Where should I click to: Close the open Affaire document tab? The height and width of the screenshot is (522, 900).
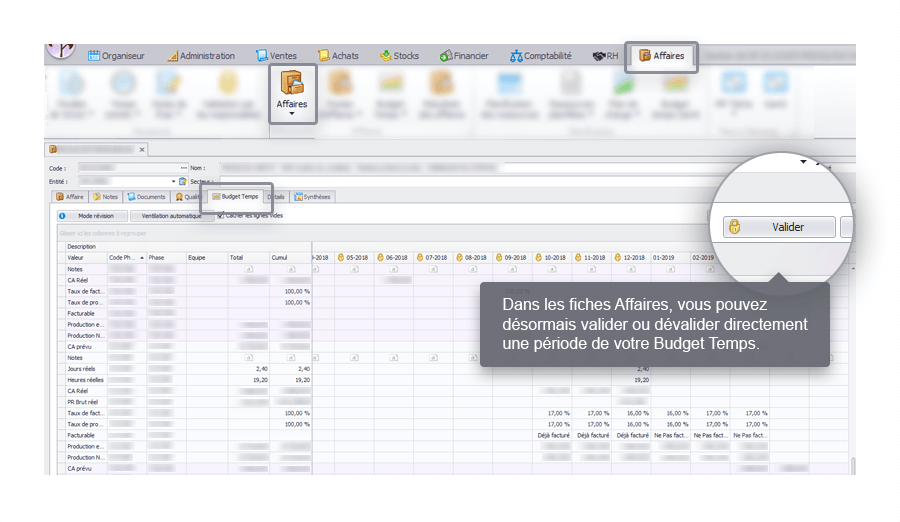(142, 150)
